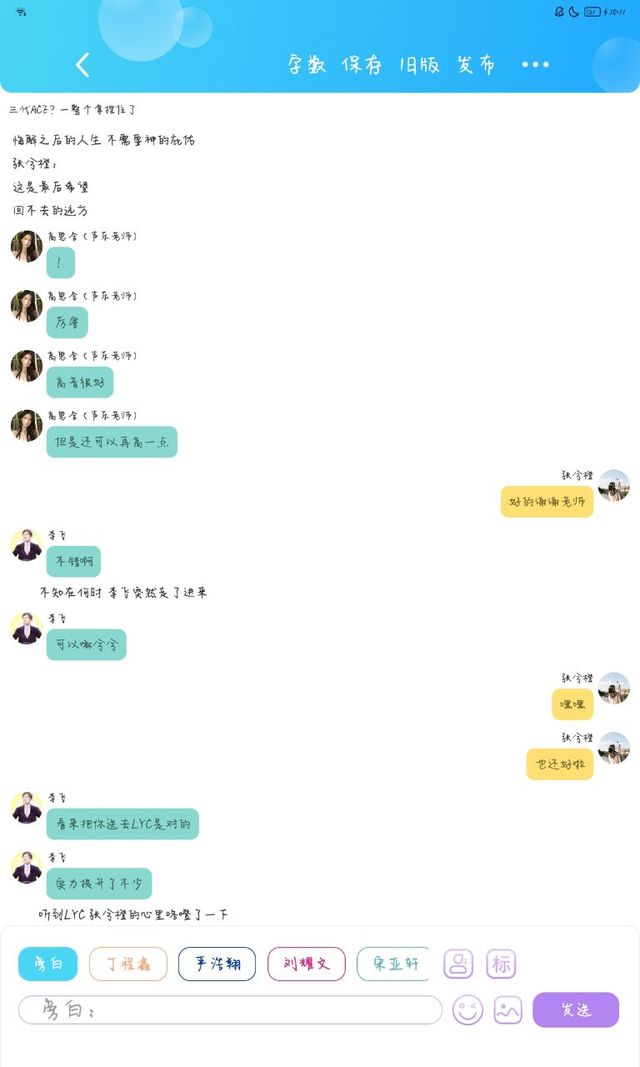
Task: Tap 李飞's avatar next to 不错啊
Action: pos(27,545)
